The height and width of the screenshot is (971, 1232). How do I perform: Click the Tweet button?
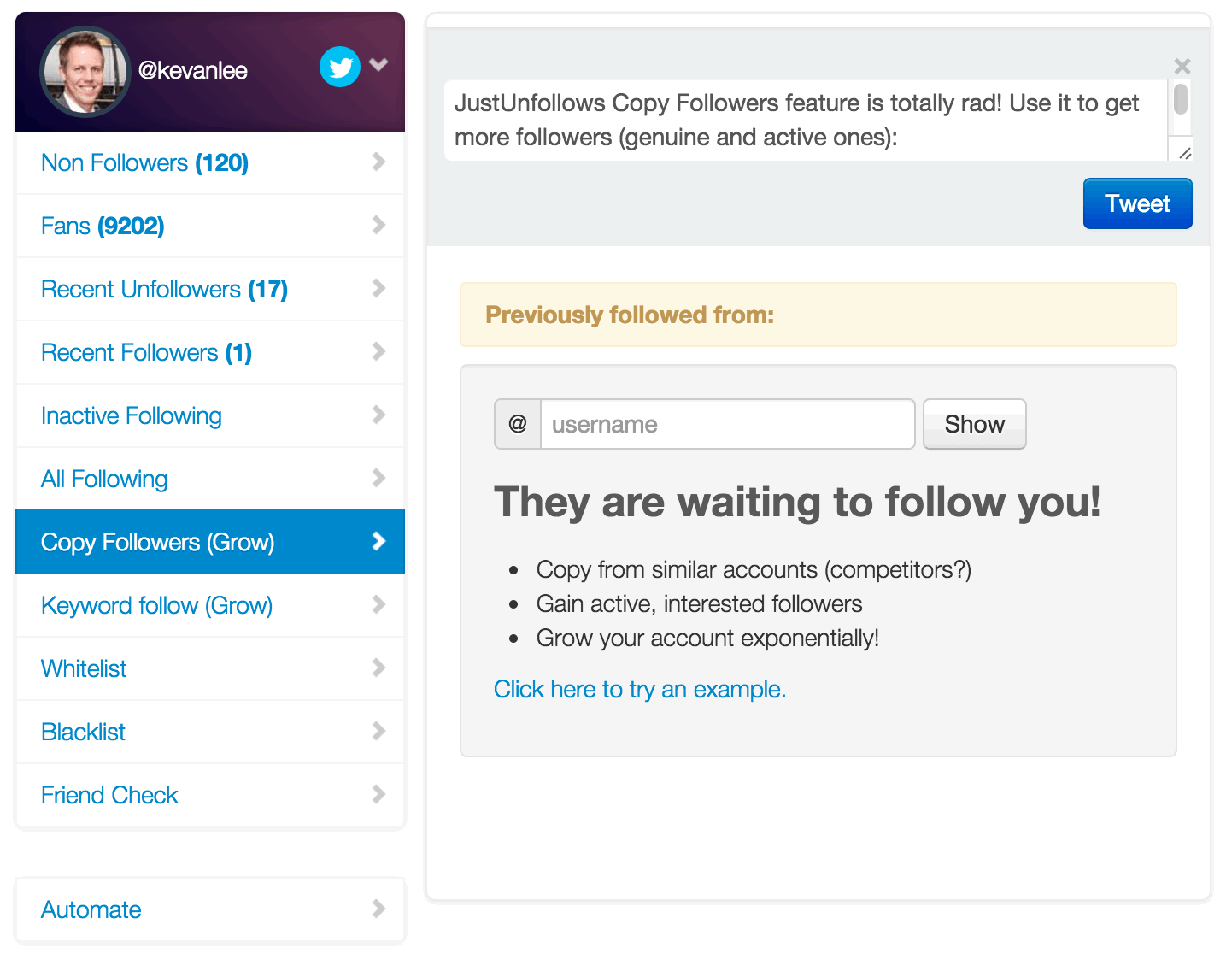click(x=1137, y=203)
